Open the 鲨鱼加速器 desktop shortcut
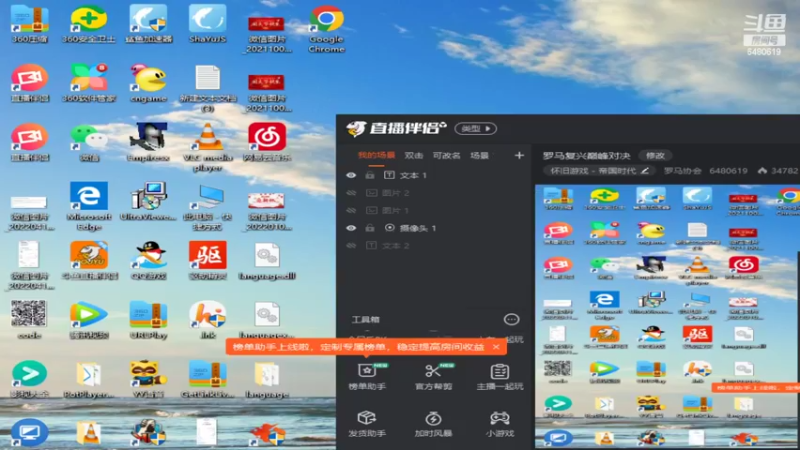 (148, 24)
